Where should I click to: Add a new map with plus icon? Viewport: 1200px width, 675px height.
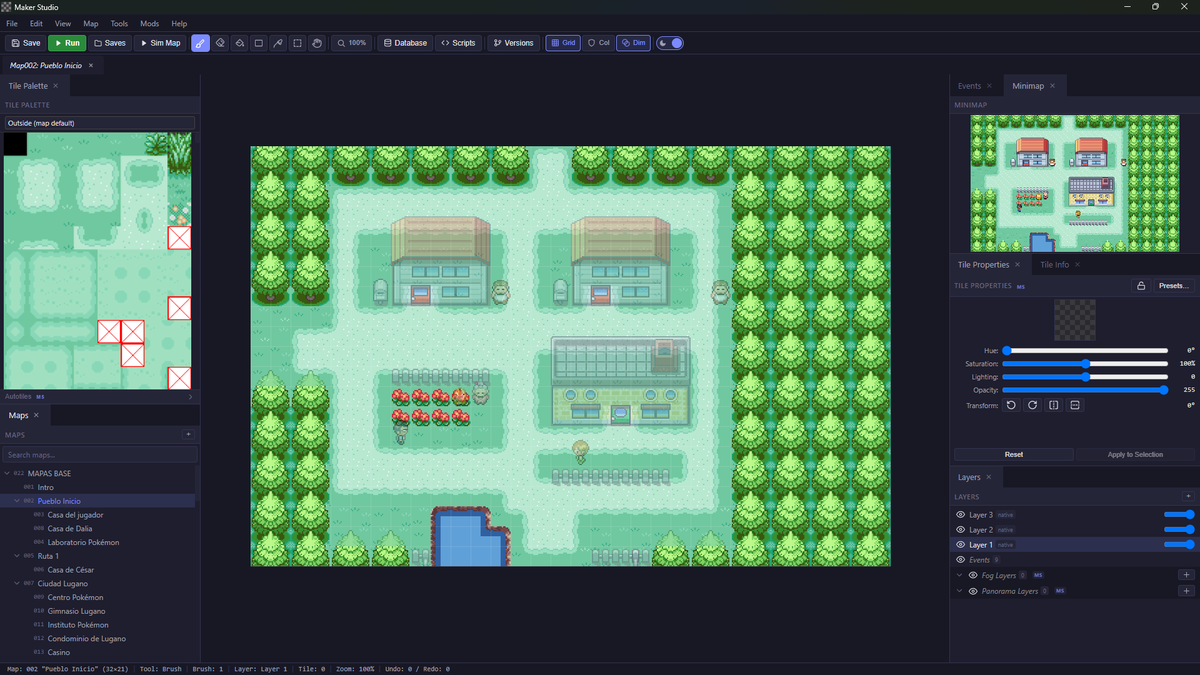[x=188, y=435]
